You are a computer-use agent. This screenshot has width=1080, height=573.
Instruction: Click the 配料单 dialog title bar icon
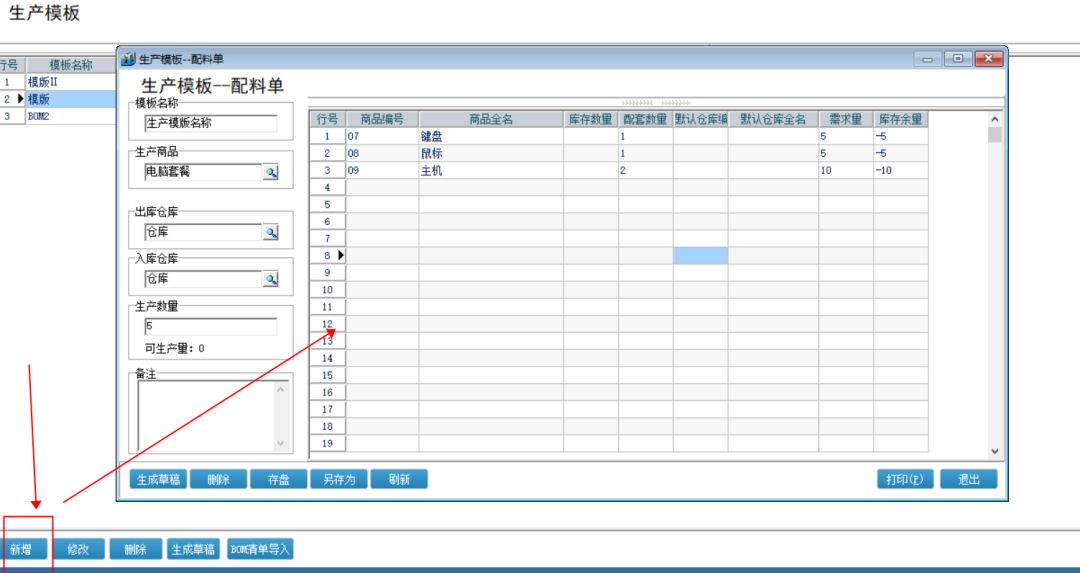tap(128, 59)
